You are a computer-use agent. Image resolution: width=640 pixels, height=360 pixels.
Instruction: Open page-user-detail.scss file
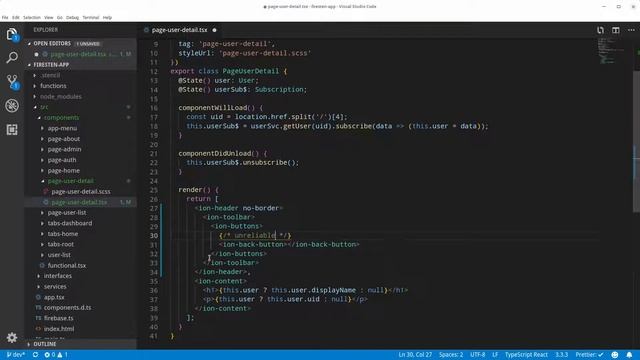tap(81, 191)
